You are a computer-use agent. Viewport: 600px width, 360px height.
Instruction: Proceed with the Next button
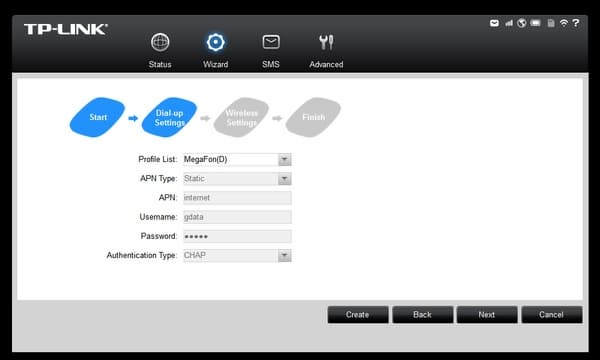pos(487,314)
